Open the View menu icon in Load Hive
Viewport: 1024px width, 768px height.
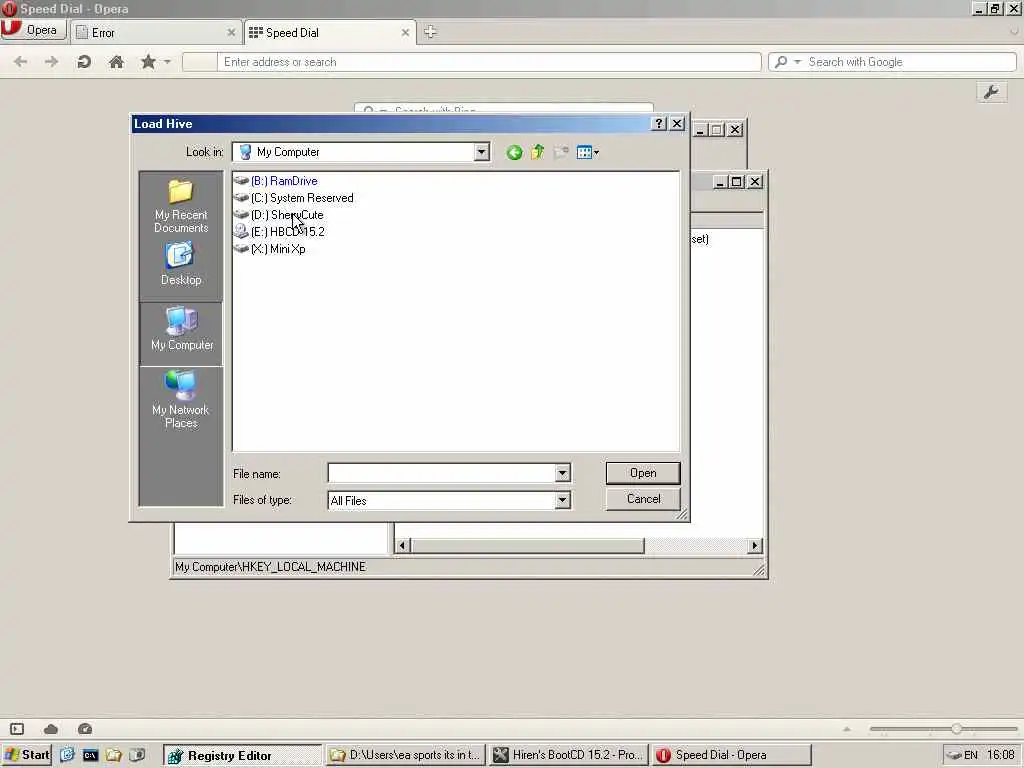point(588,153)
